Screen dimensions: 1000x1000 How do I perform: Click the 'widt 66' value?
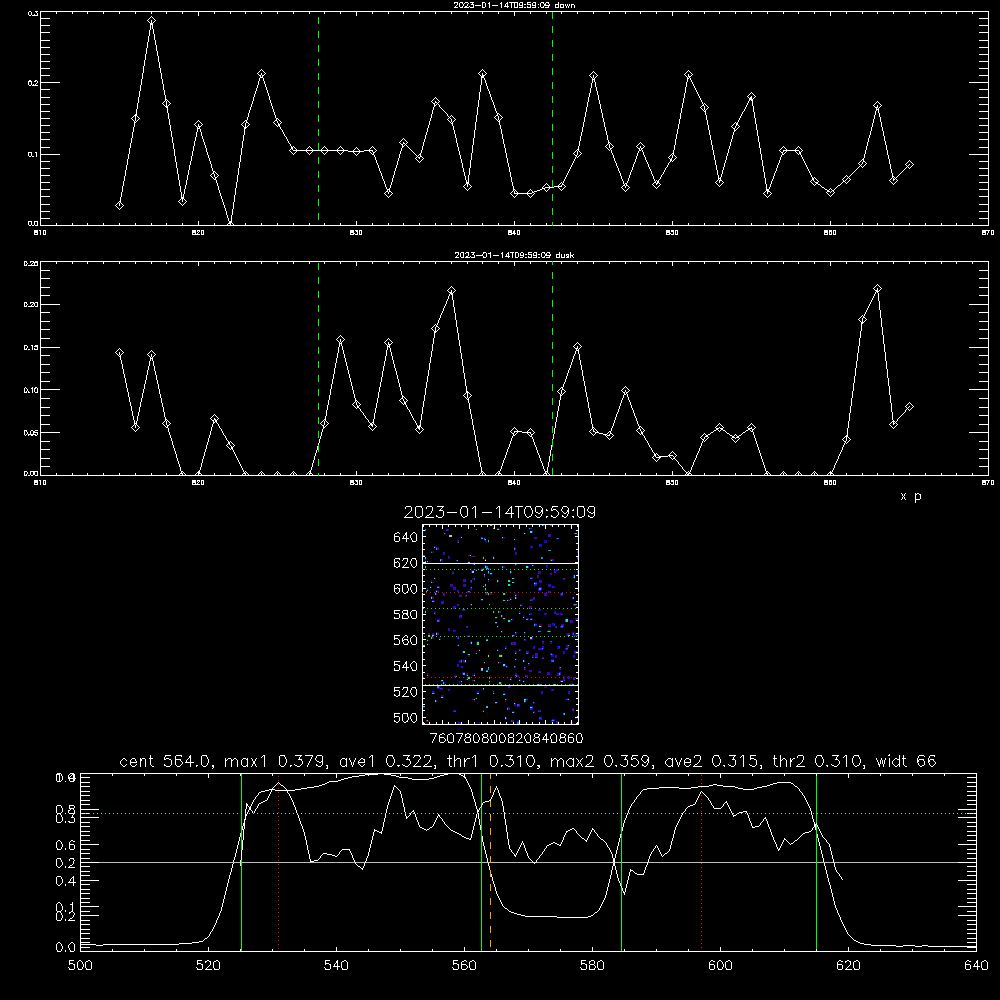(x=906, y=761)
